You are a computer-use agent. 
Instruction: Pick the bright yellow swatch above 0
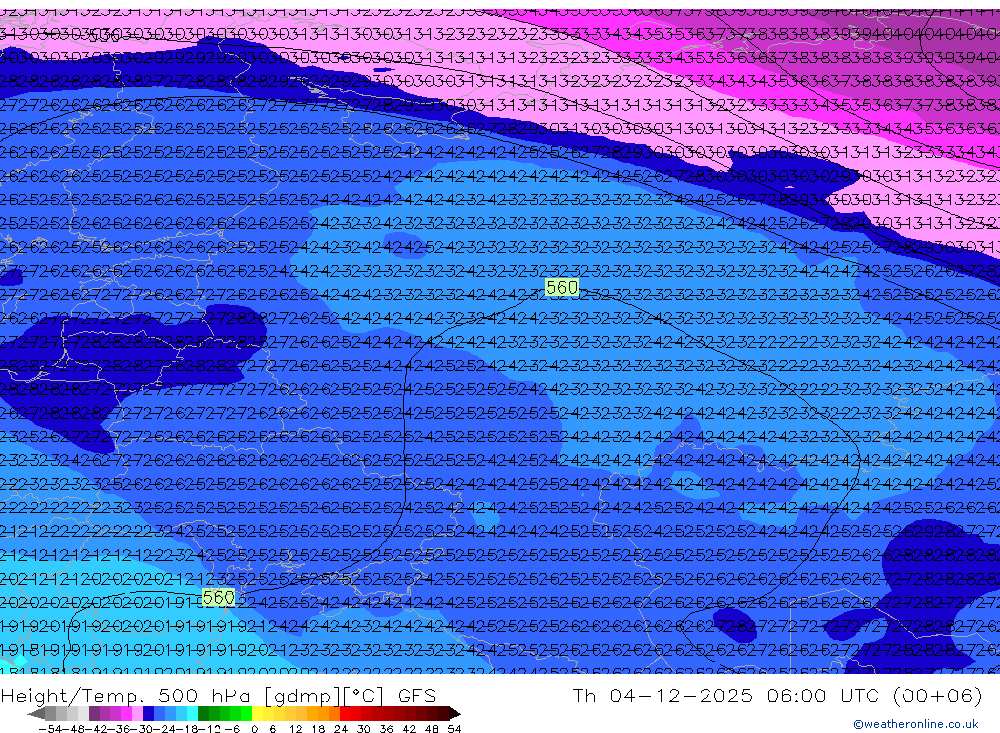coord(258,713)
